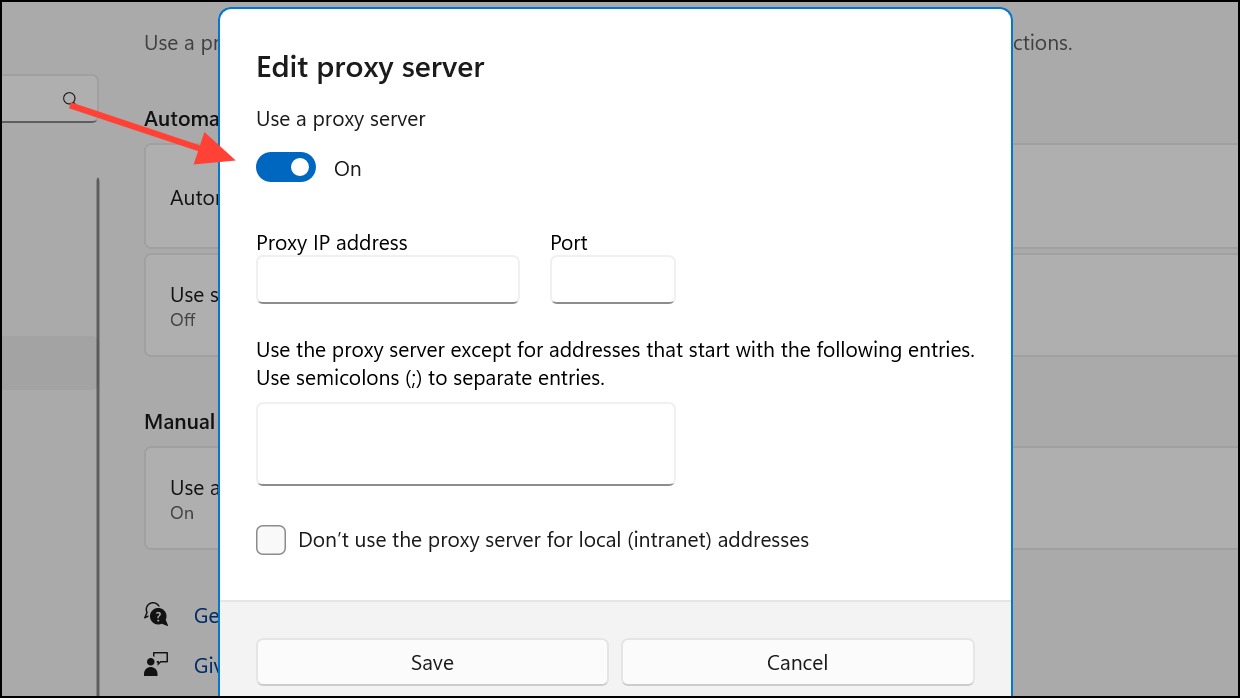Screen dimensions: 1240x698
Task: Open the Give feedback icon in Settings
Action: pyautogui.click(x=156, y=662)
